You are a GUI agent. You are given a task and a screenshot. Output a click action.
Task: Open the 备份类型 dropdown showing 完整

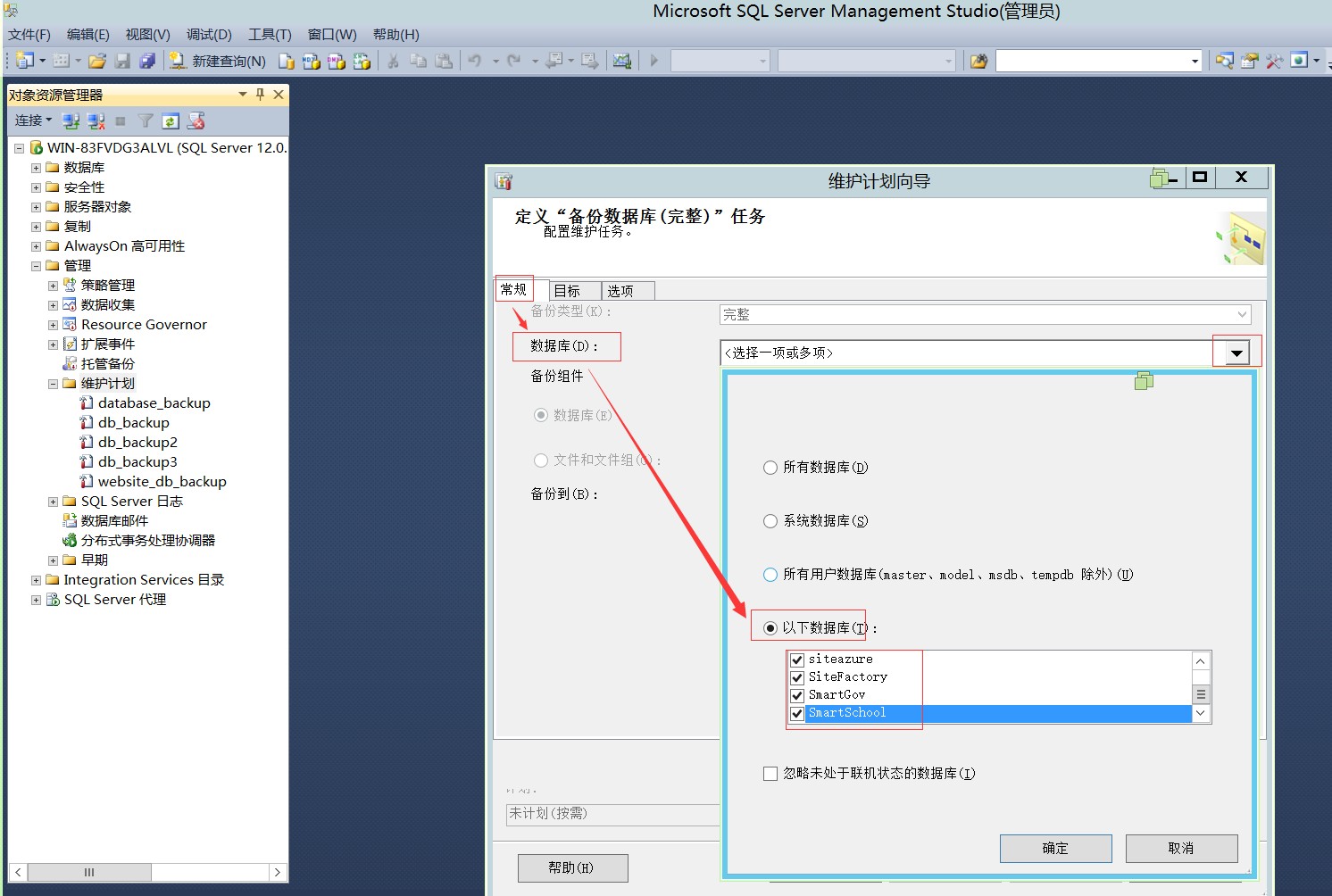tap(1242, 314)
